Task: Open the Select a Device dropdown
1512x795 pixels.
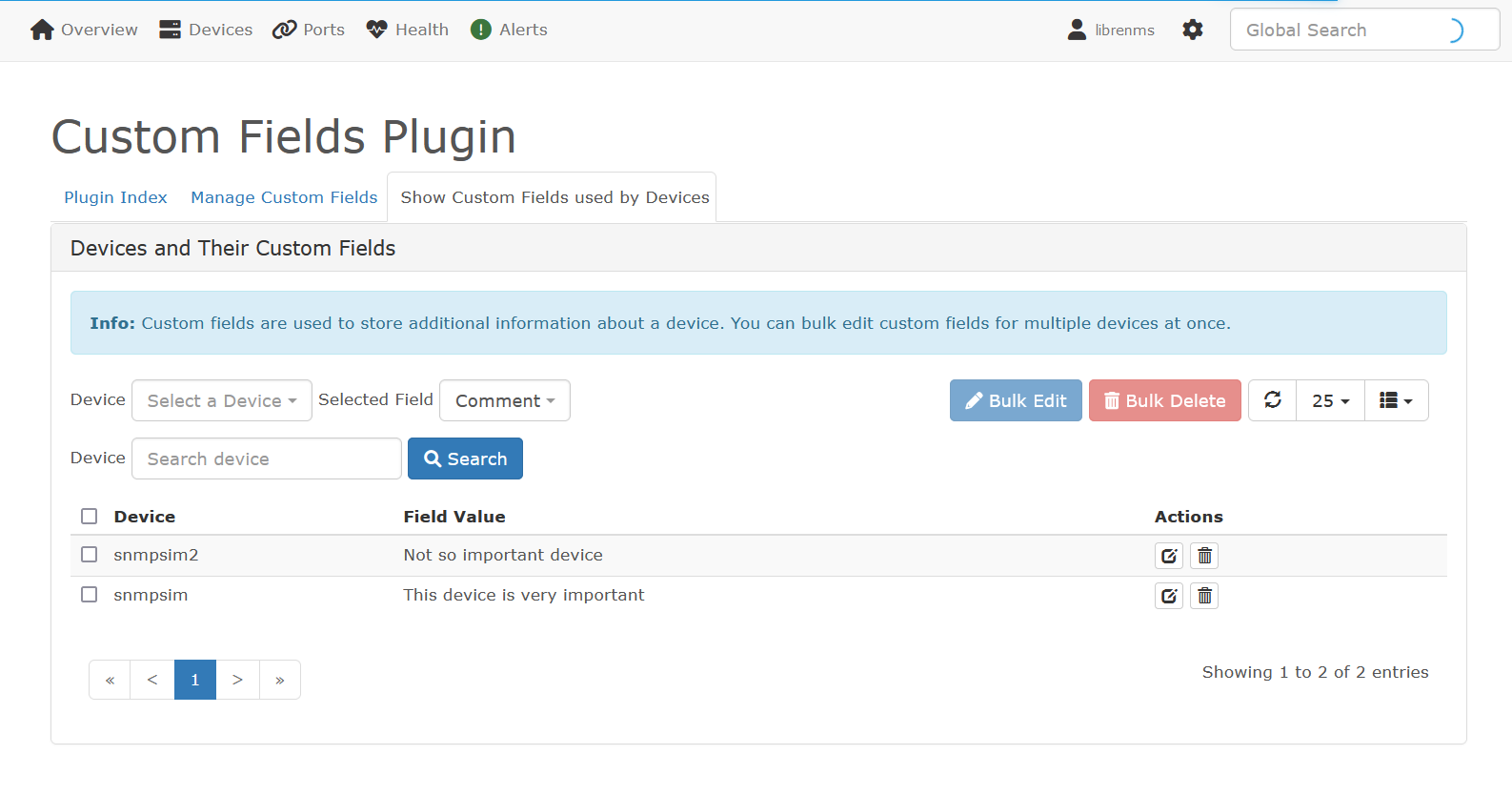Action: pyautogui.click(x=221, y=400)
